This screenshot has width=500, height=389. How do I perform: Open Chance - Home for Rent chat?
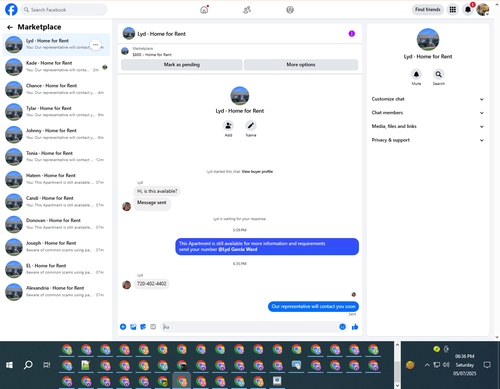click(x=56, y=89)
